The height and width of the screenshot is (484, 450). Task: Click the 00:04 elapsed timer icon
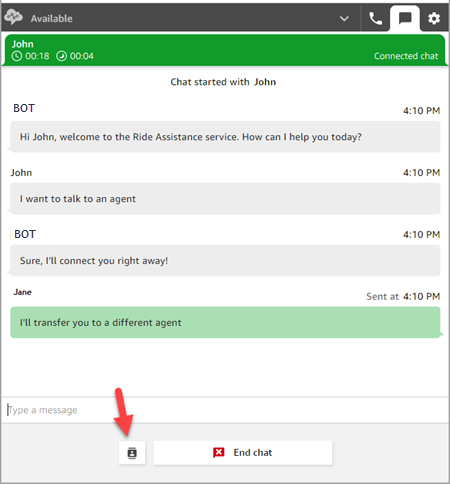pos(61,56)
